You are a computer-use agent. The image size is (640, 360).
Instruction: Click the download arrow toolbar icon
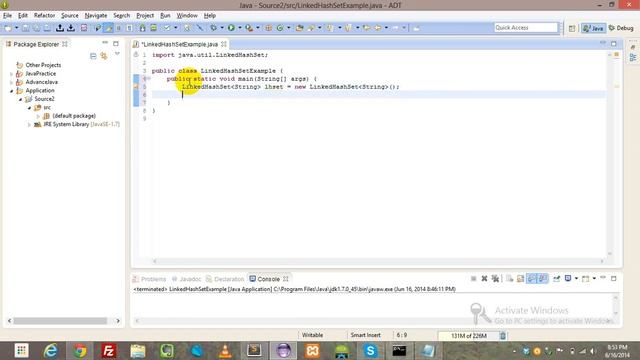click(71, 28)
